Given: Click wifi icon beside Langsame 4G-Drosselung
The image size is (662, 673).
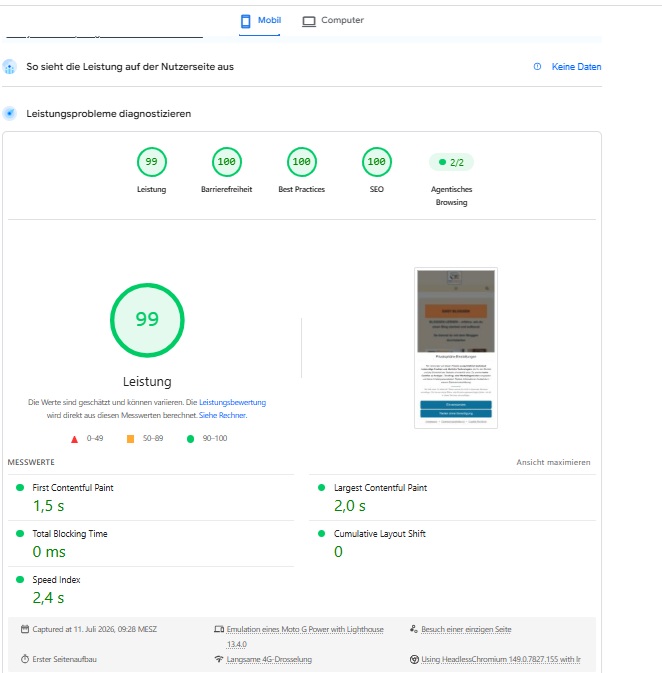Looking at the screenshot, I should click(x=219, y=659).
